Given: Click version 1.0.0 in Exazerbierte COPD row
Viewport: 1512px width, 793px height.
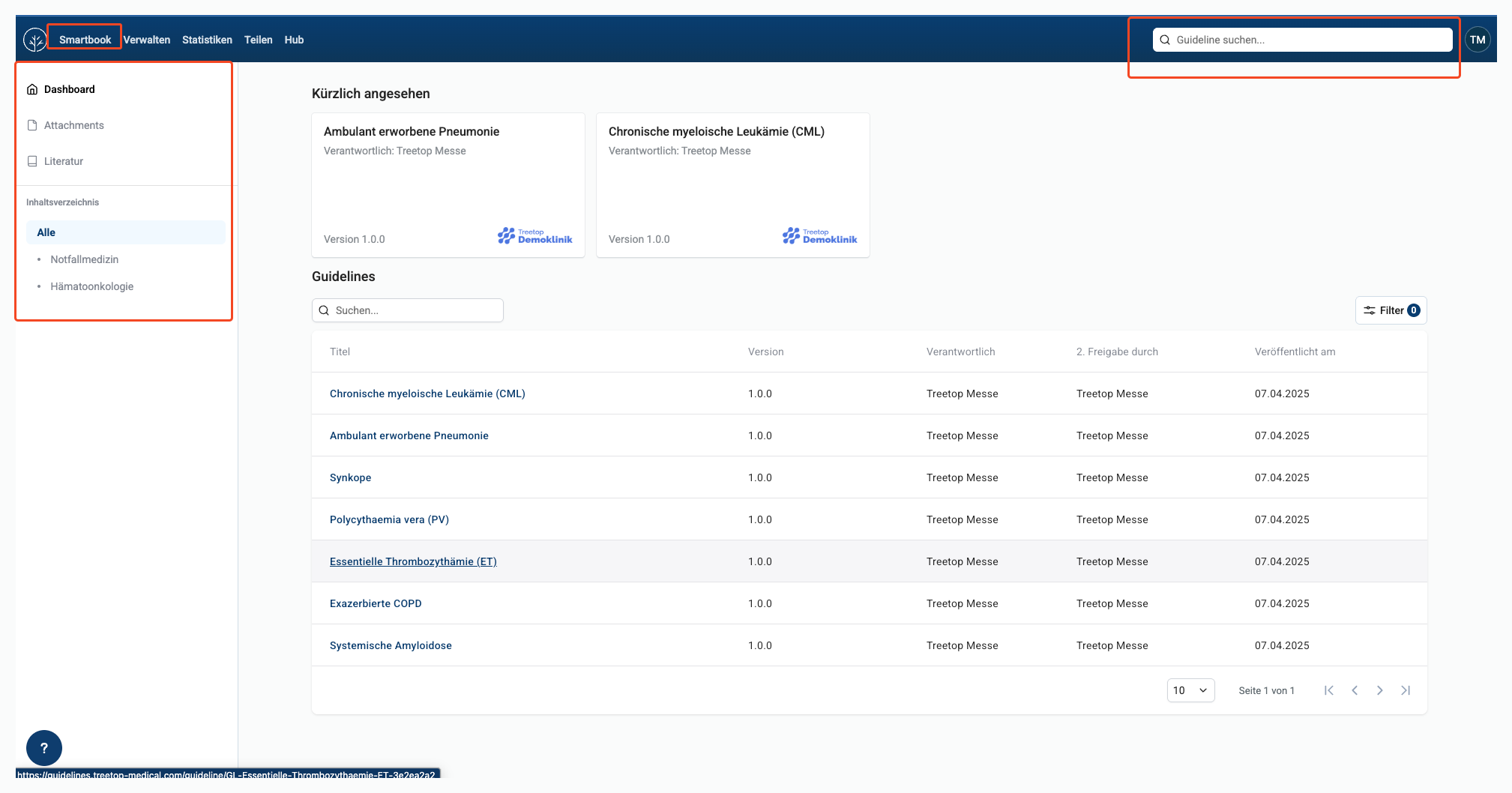Looking at the screenshot, I should tap(760, 603).
